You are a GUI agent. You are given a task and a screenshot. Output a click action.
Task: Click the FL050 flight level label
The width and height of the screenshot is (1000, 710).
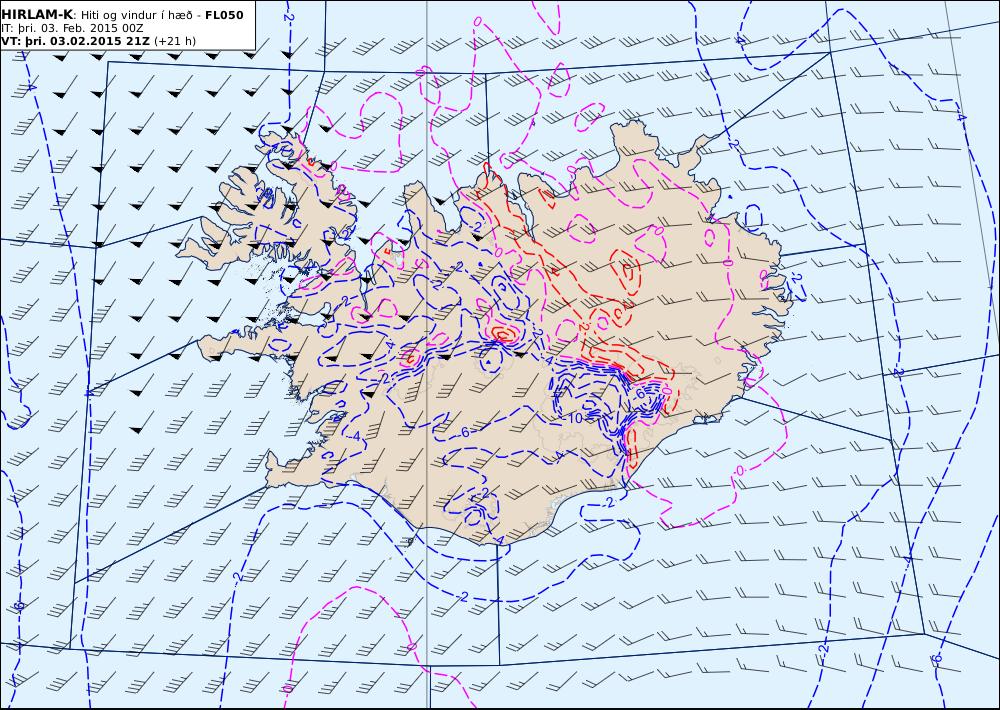click(224, 15)
